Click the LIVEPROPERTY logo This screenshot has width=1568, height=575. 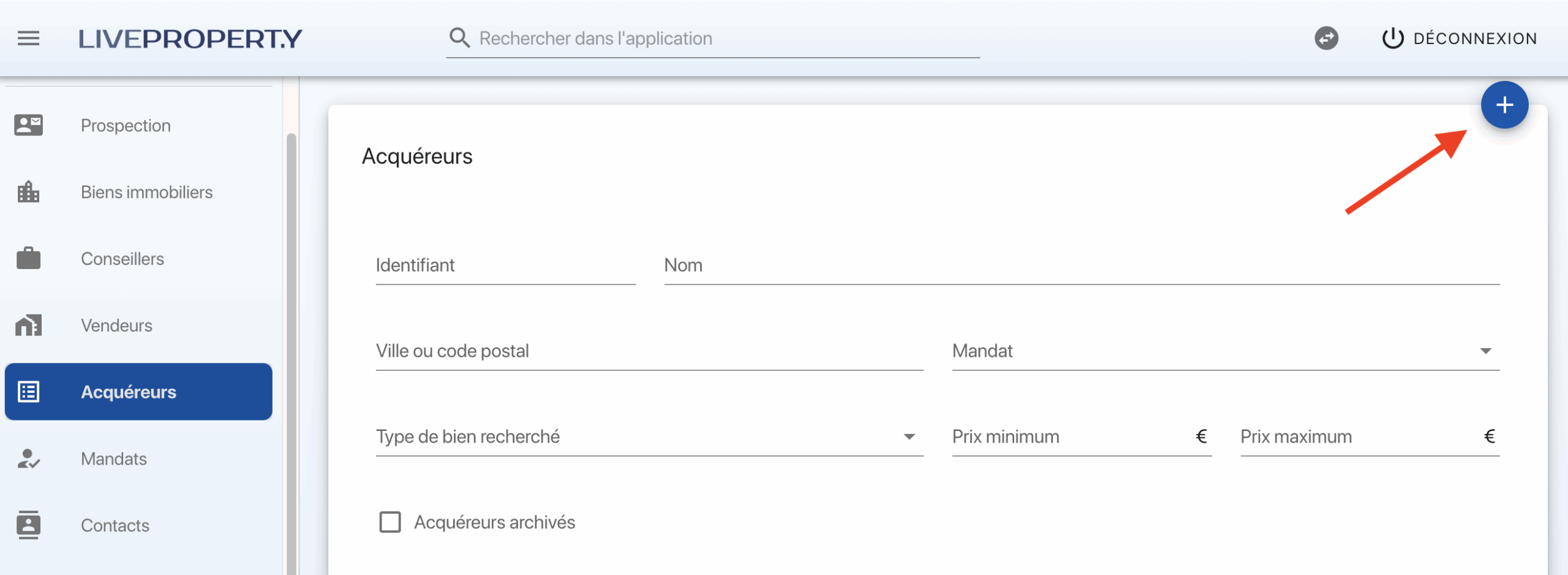(190, 39)
